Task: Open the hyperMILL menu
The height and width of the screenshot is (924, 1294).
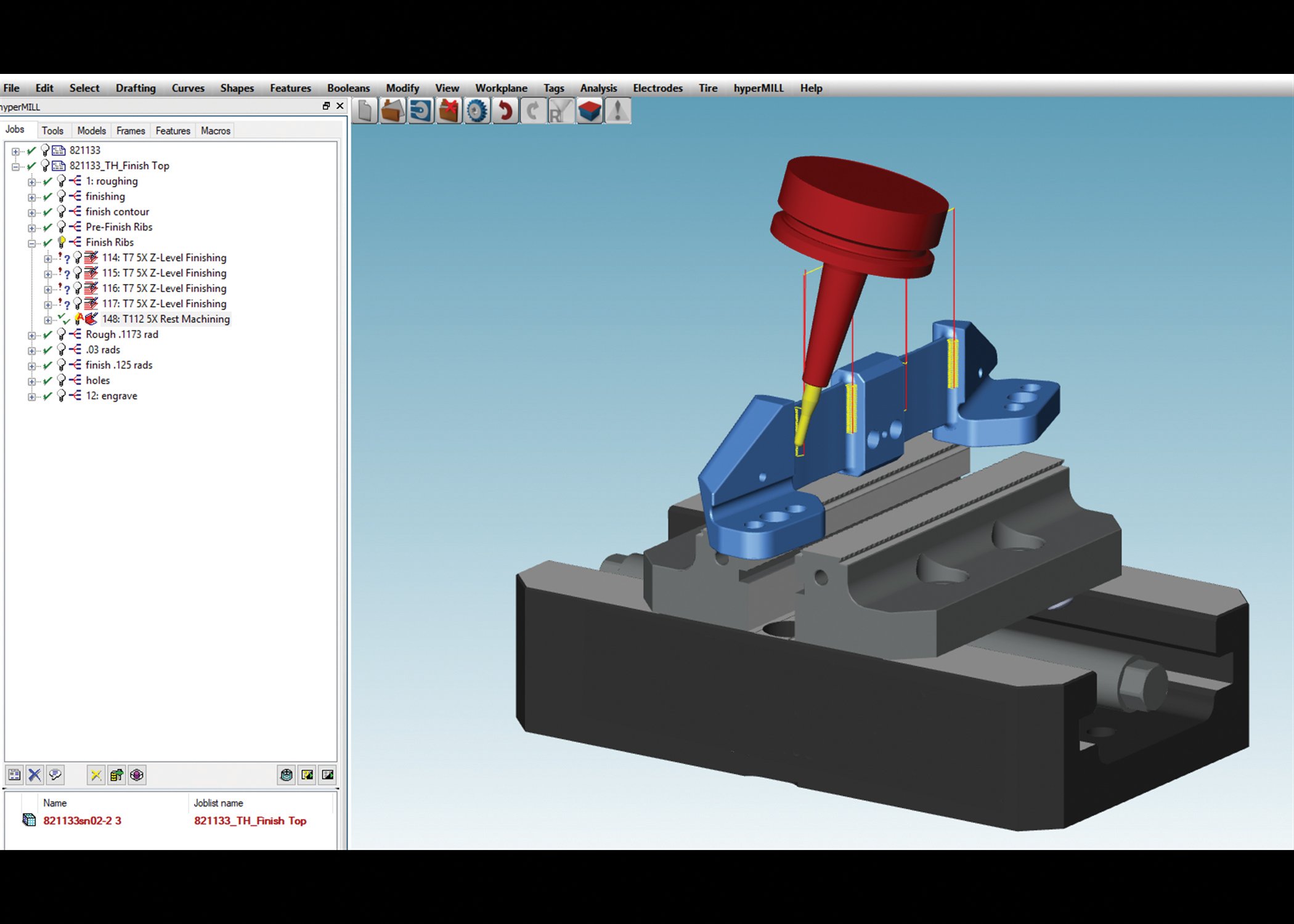Action: (x=758, y=88)
